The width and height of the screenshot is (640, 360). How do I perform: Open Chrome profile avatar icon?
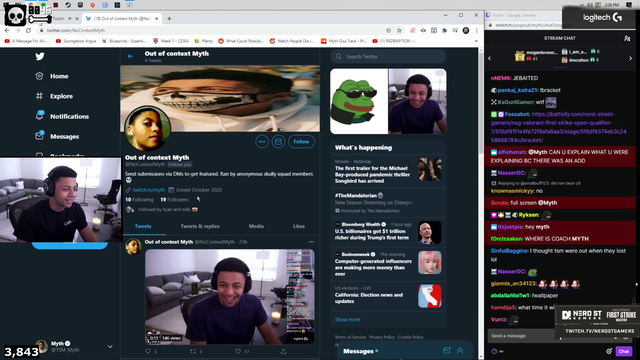click(466, 31)
